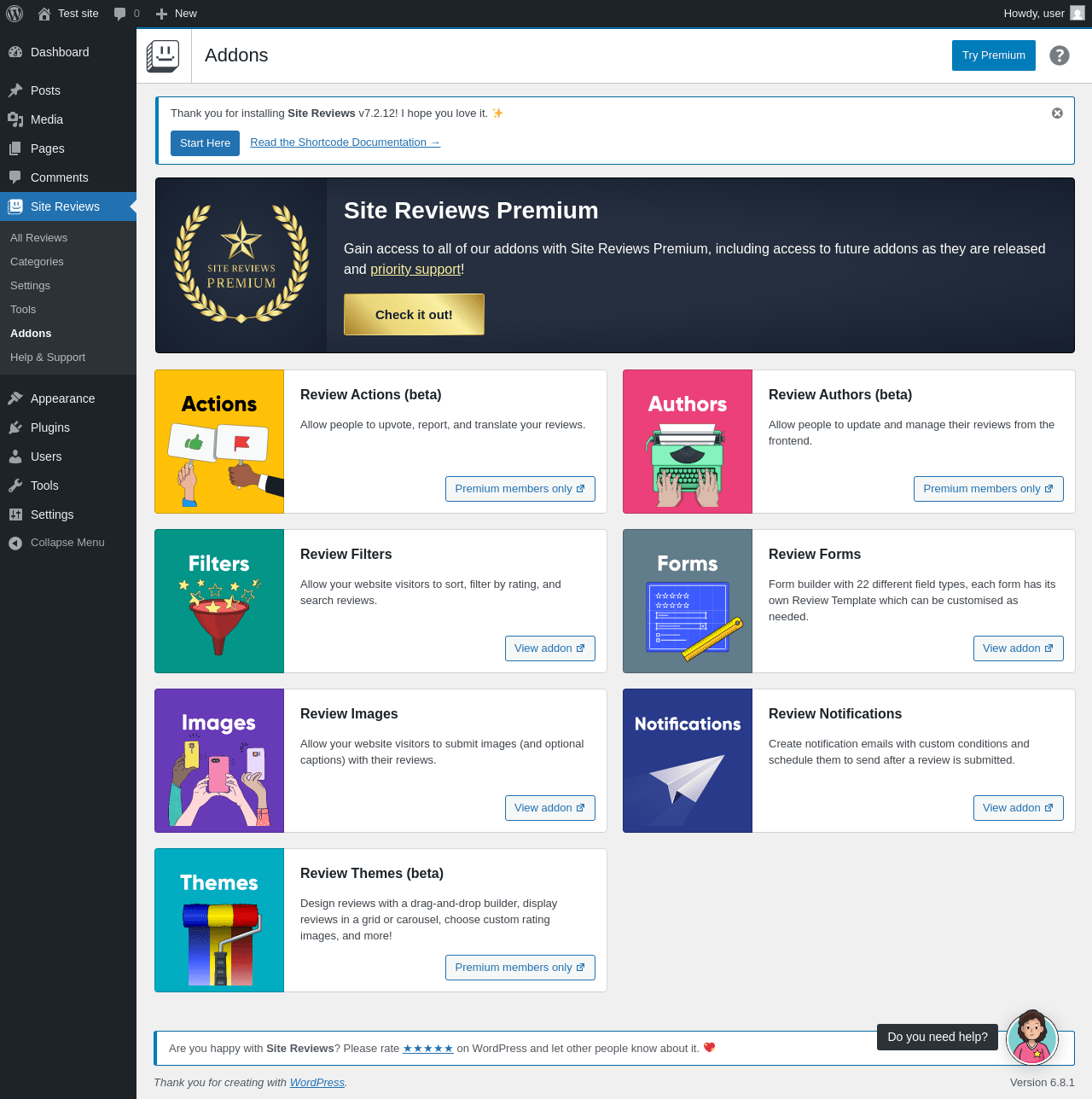Viewport: 1092px width, 1099px height.
Task: Dismiss the Site Reviews install notice
Action: (x=1057, y=113)
